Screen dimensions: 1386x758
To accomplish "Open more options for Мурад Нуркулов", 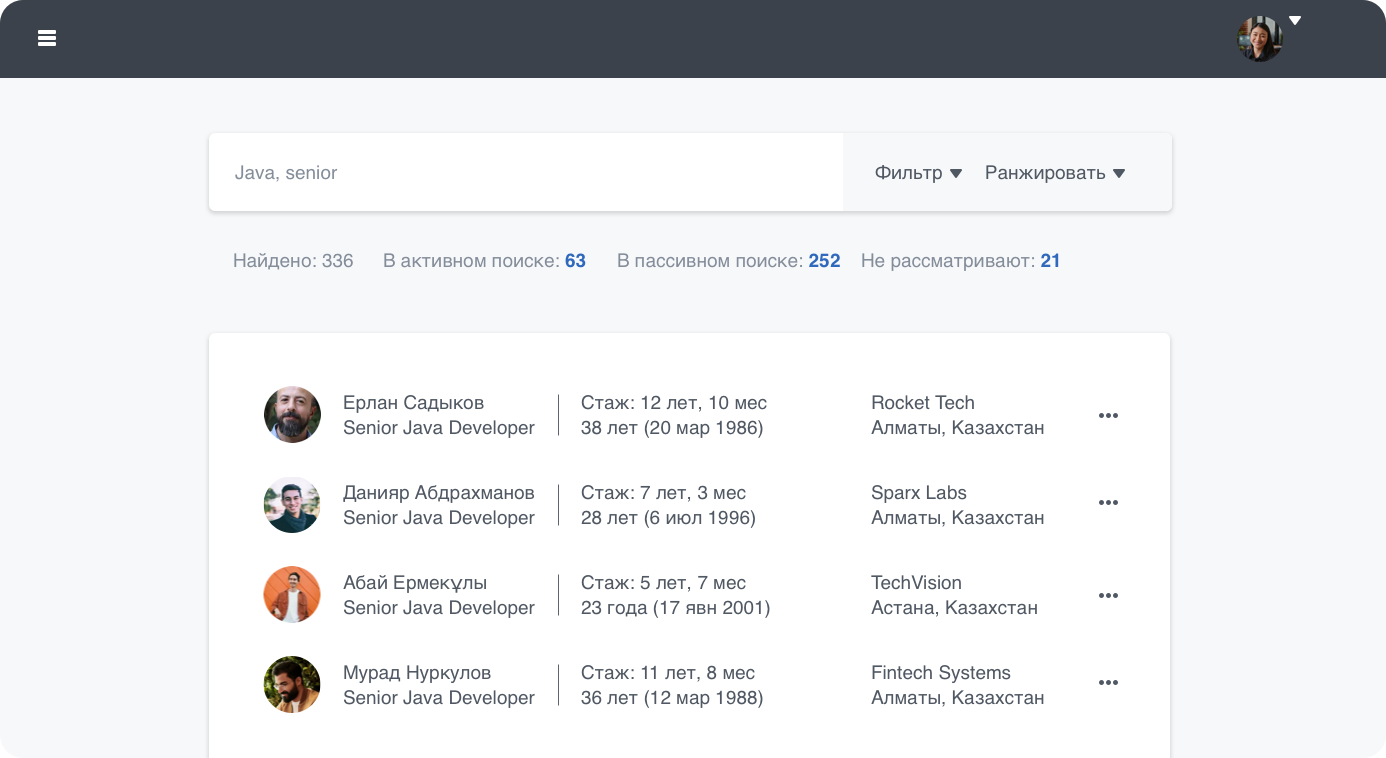I will [1108, 683].
